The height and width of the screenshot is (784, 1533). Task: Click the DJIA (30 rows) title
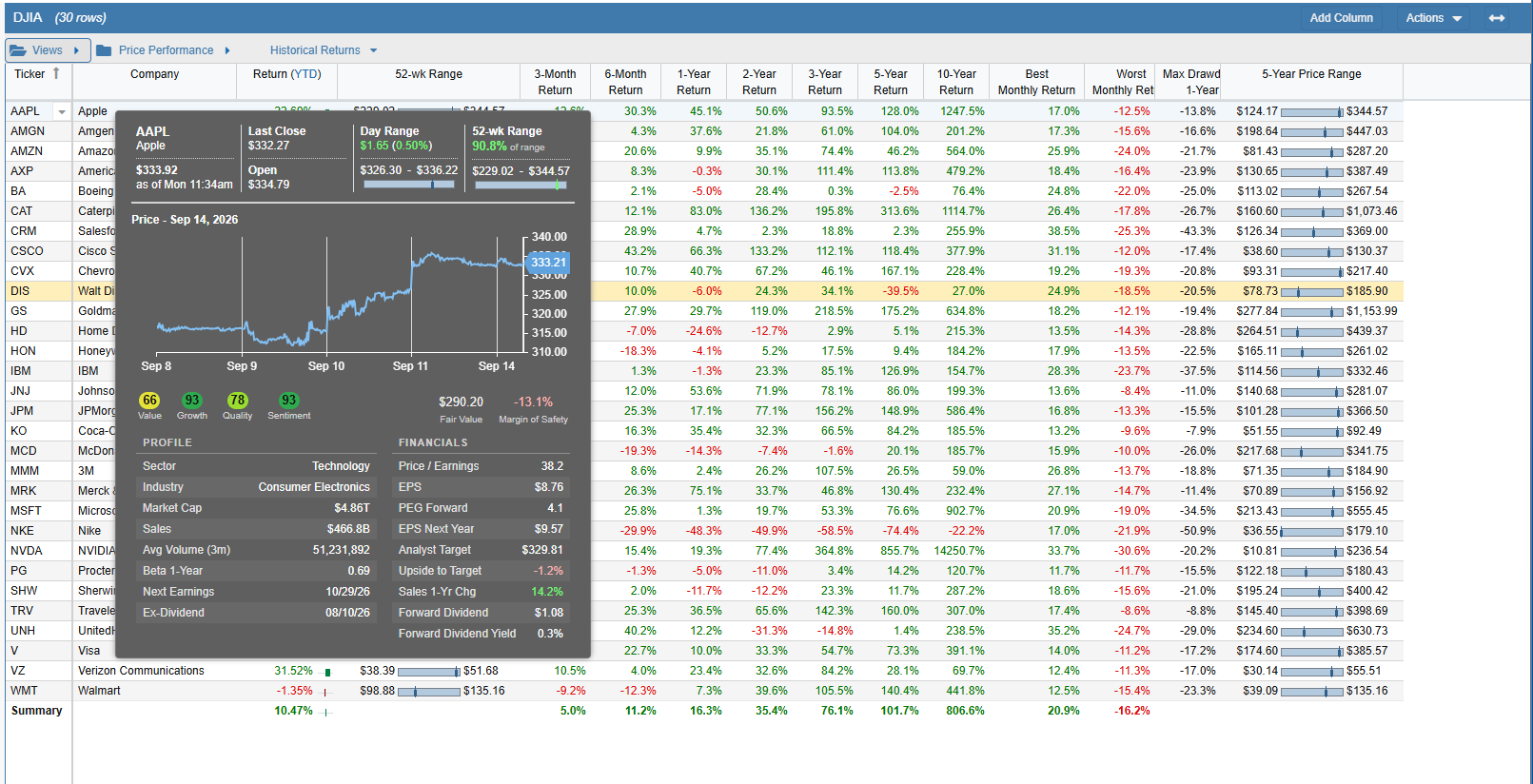(x=60, y=18)
